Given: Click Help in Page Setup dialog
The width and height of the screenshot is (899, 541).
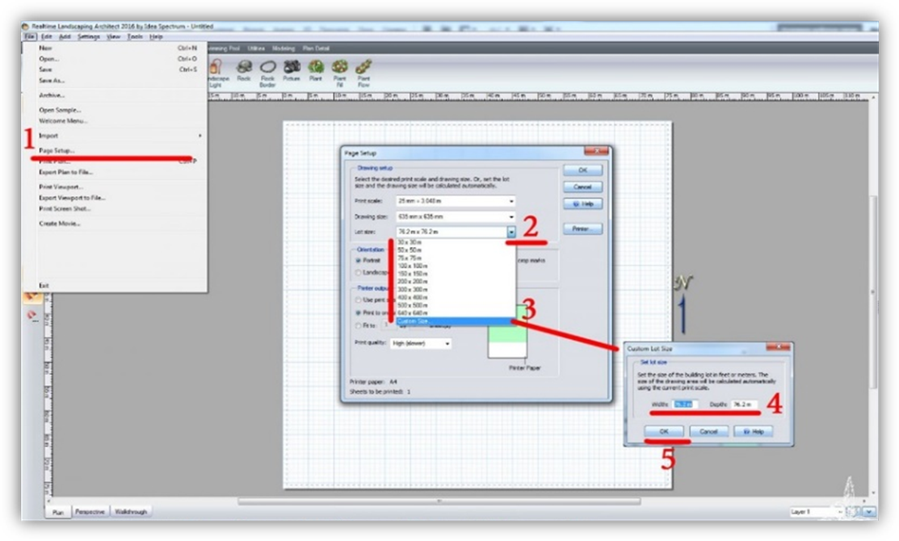Looking at the screenshot, I should click(x=583, y=204).
